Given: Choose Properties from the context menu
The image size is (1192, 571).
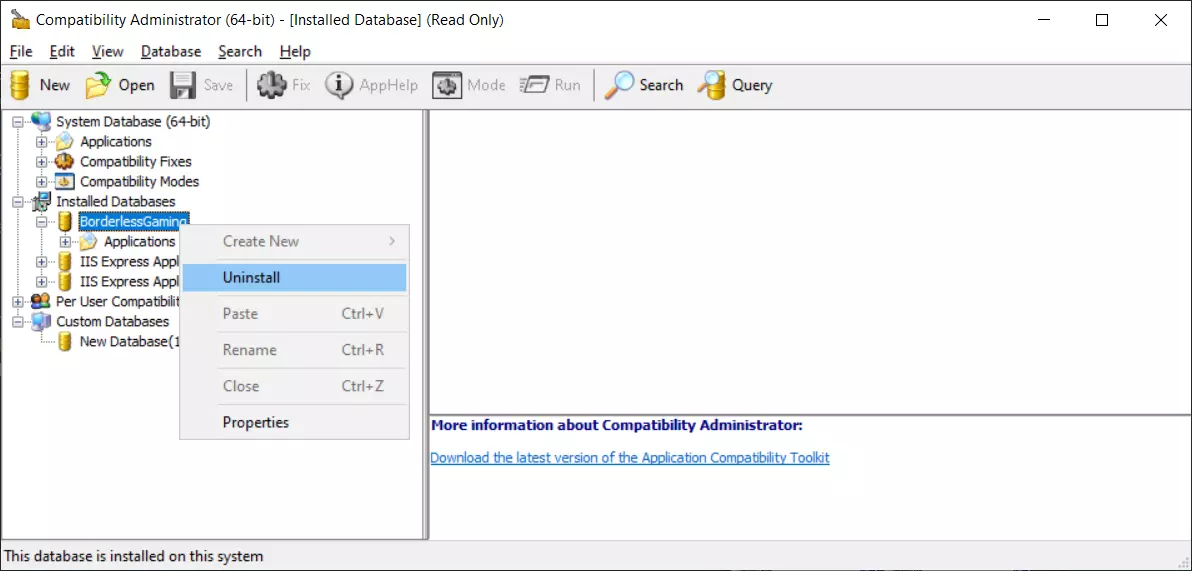Looking at the screenshot, I should pyautogui.click(x=294, y=422).
